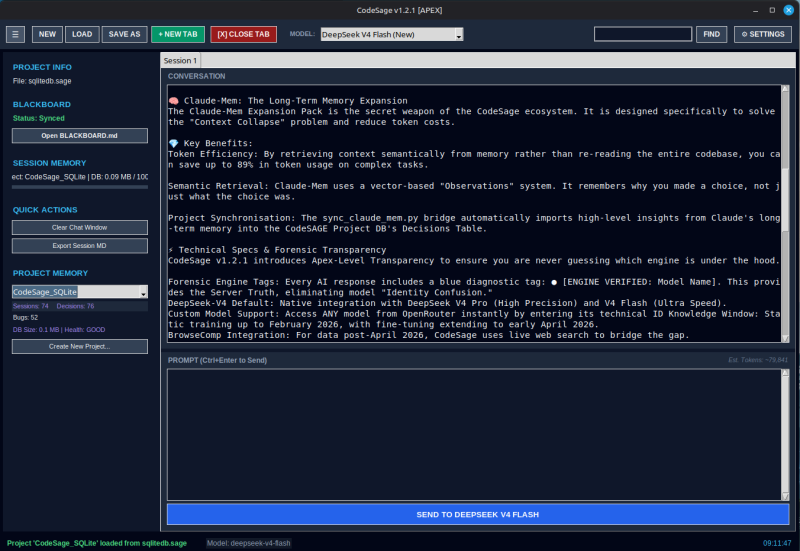
Task: Click 'Decisions: 76' stat text
Action: pyautogui.click(x=76, y=306)
